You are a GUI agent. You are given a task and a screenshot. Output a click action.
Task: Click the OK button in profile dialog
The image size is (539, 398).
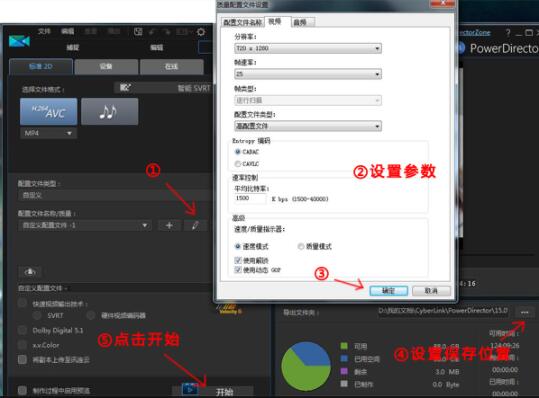coord(388,291)
